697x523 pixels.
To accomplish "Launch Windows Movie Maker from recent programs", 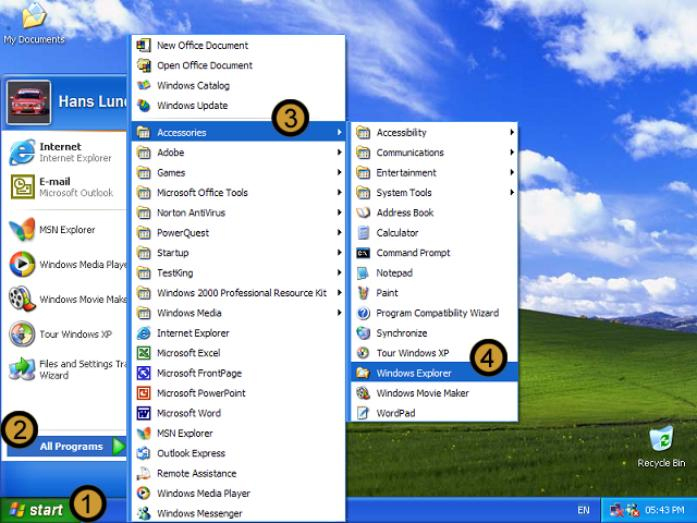I will (x=64, y=299).
